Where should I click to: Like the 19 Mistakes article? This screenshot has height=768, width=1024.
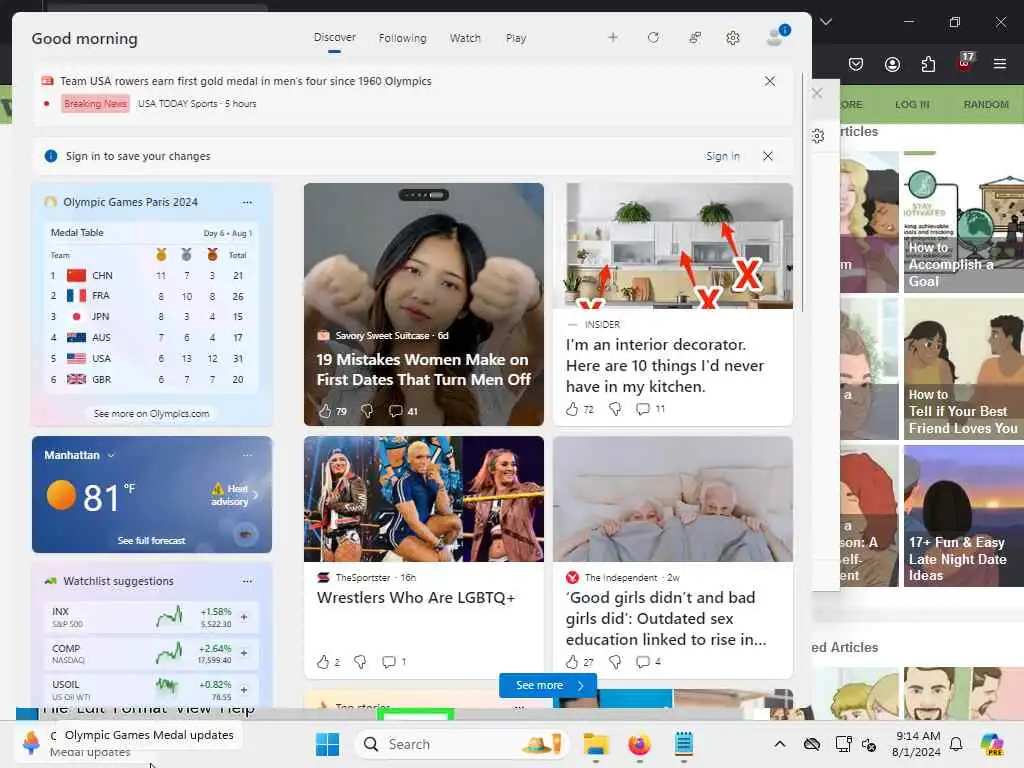325,411
